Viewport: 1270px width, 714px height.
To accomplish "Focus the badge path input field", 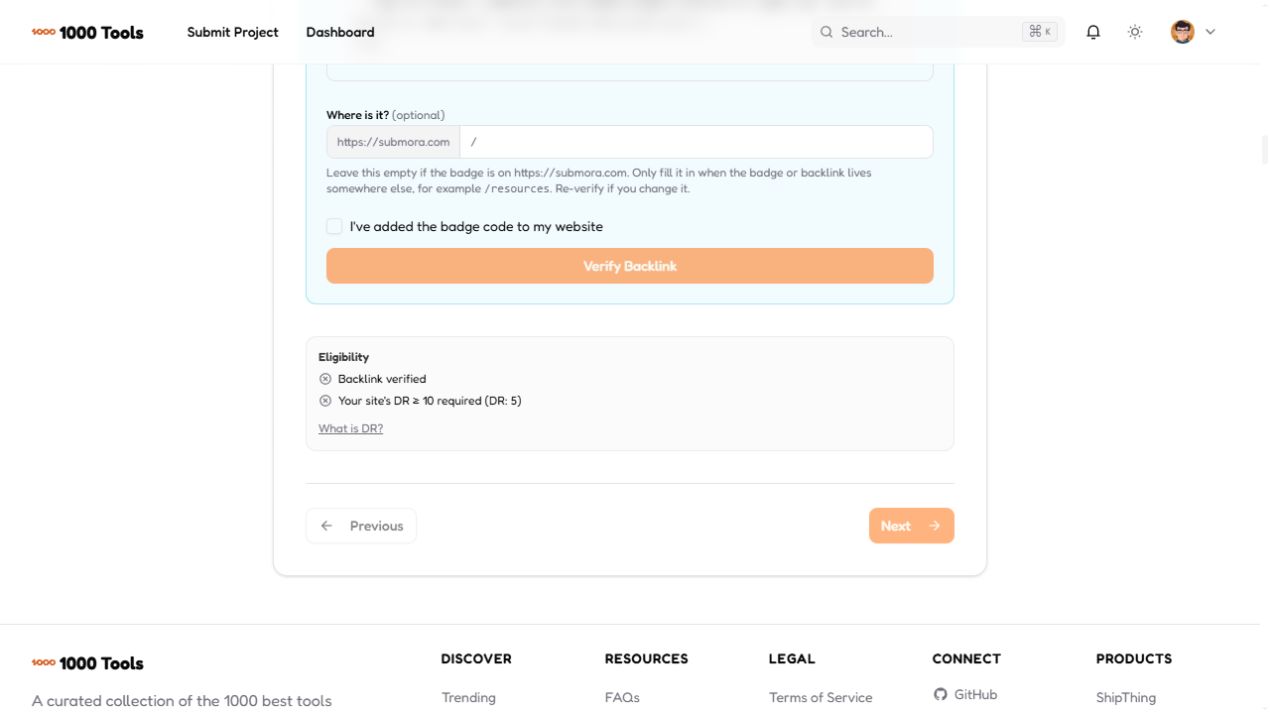I will (x=696, y=142).
